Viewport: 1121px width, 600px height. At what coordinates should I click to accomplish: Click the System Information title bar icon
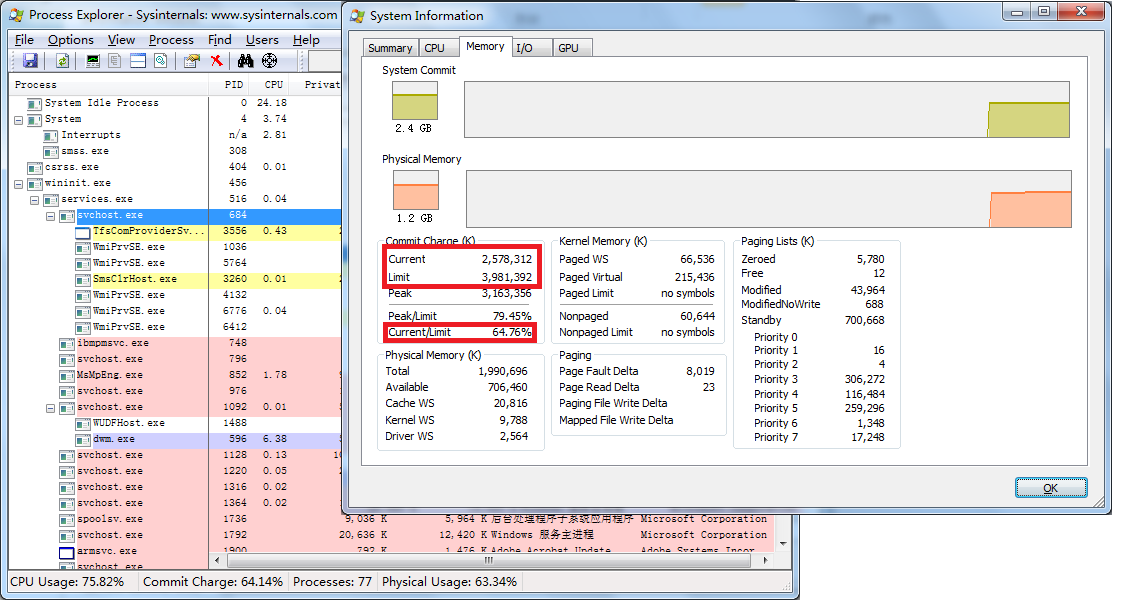coord(357,16)
